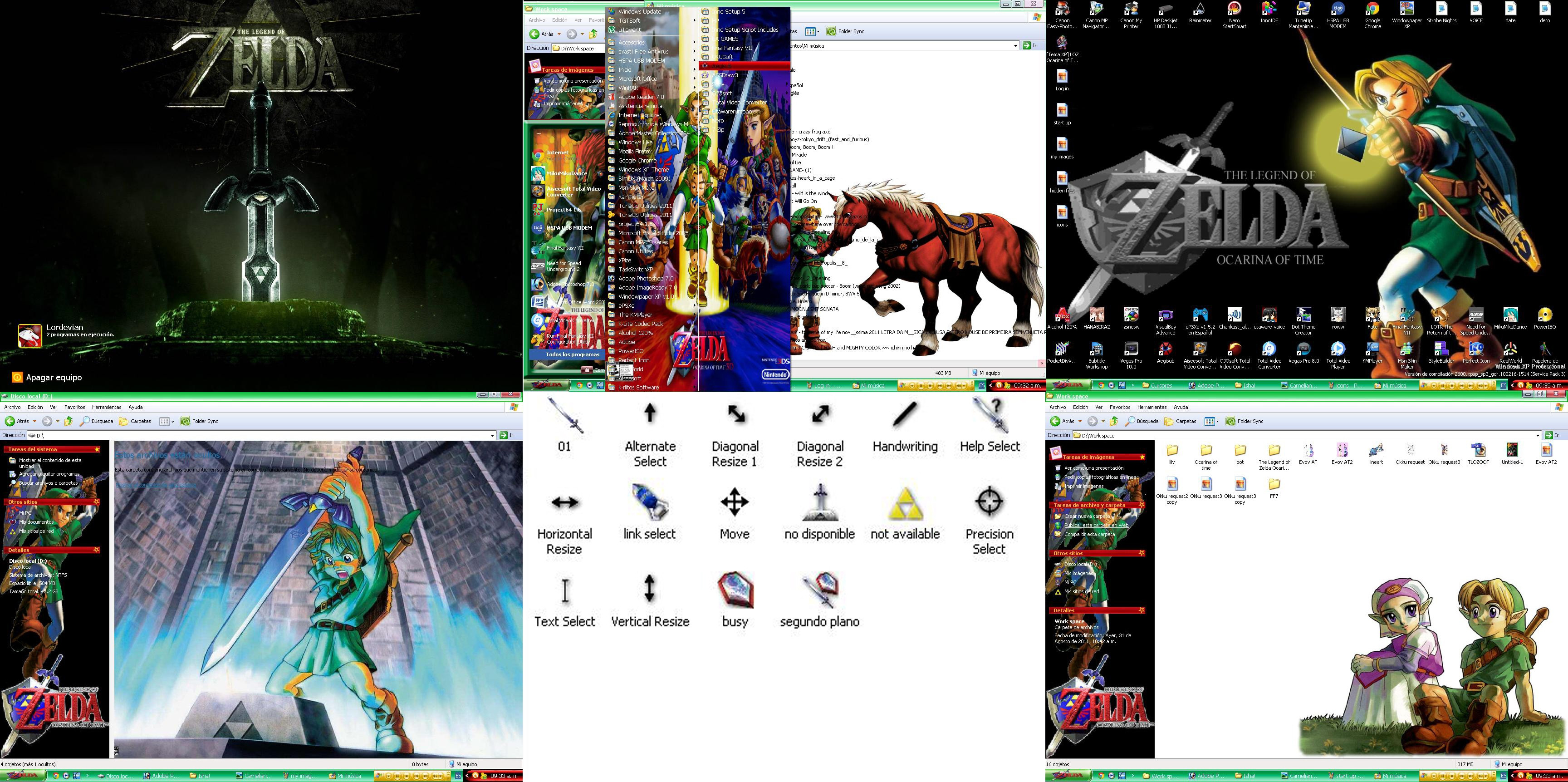This screenshot has width=1568, height=782.
Task: Select the Aegisub desktop icon
Action: [x=1166, y=353]
